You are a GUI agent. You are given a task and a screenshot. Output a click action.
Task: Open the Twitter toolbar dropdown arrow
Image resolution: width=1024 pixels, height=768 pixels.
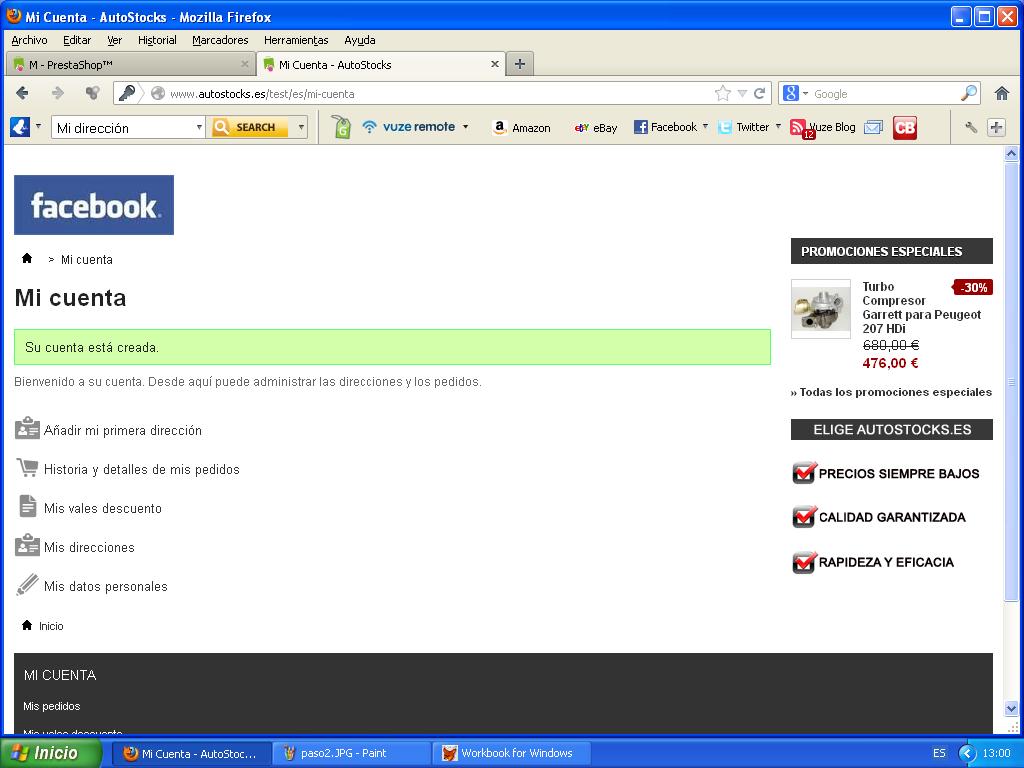(x=778, y=126)
